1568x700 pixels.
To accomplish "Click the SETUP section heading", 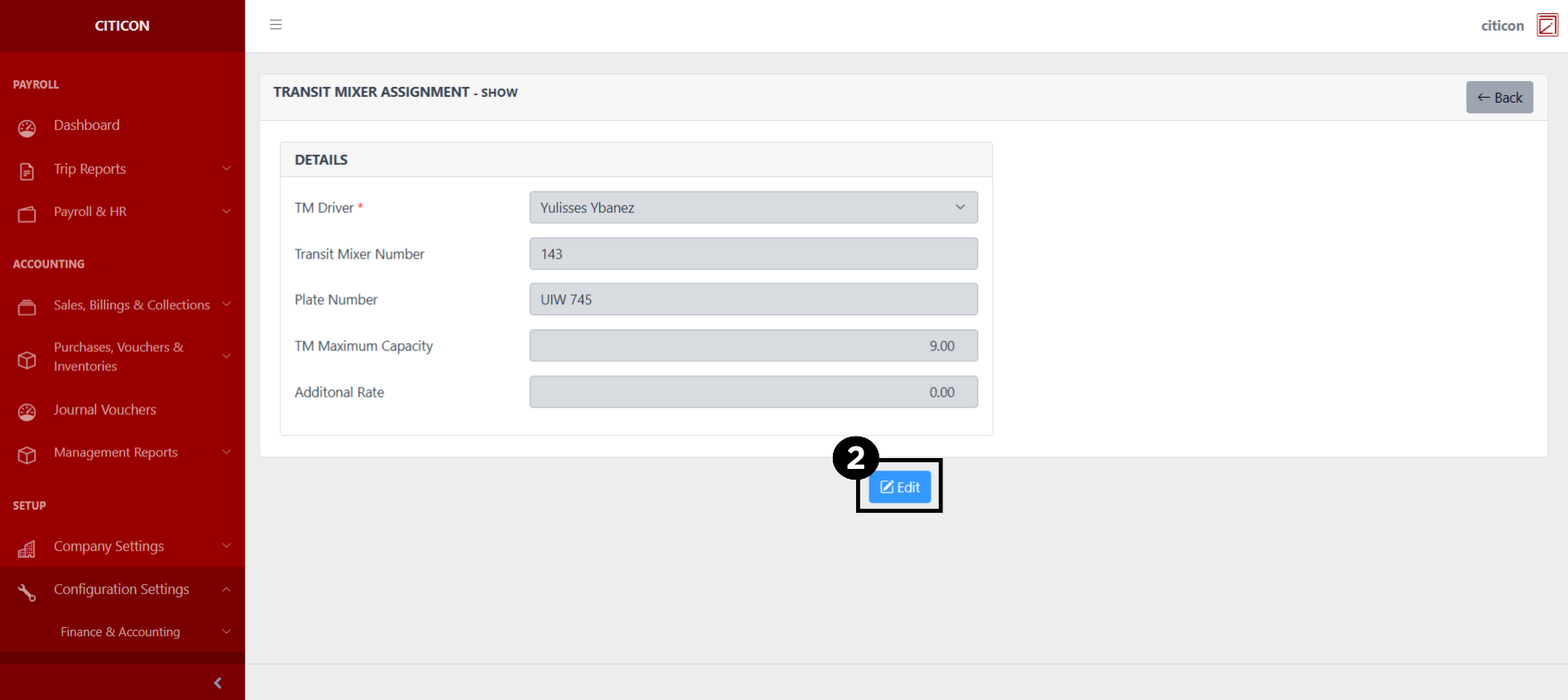I will [x=29, y=505].
